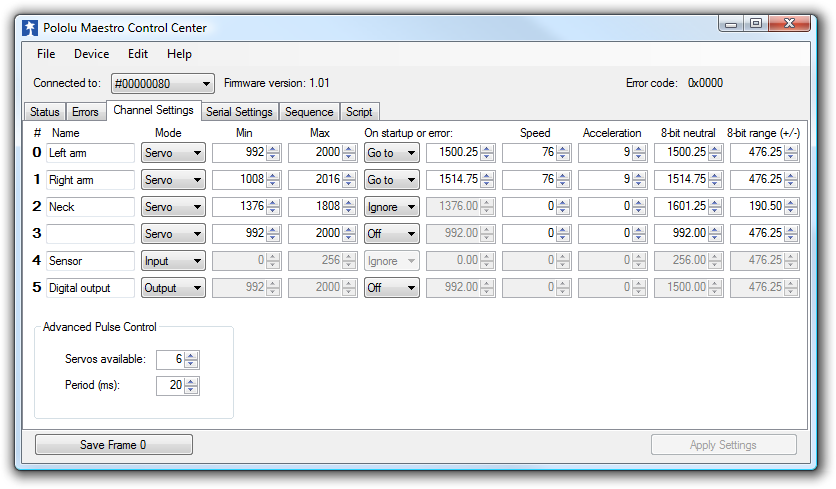This screenshot has width=836, height=489.
Task: Decrease Period (ms) with down arrow
Action: click(x=192, y=390)
